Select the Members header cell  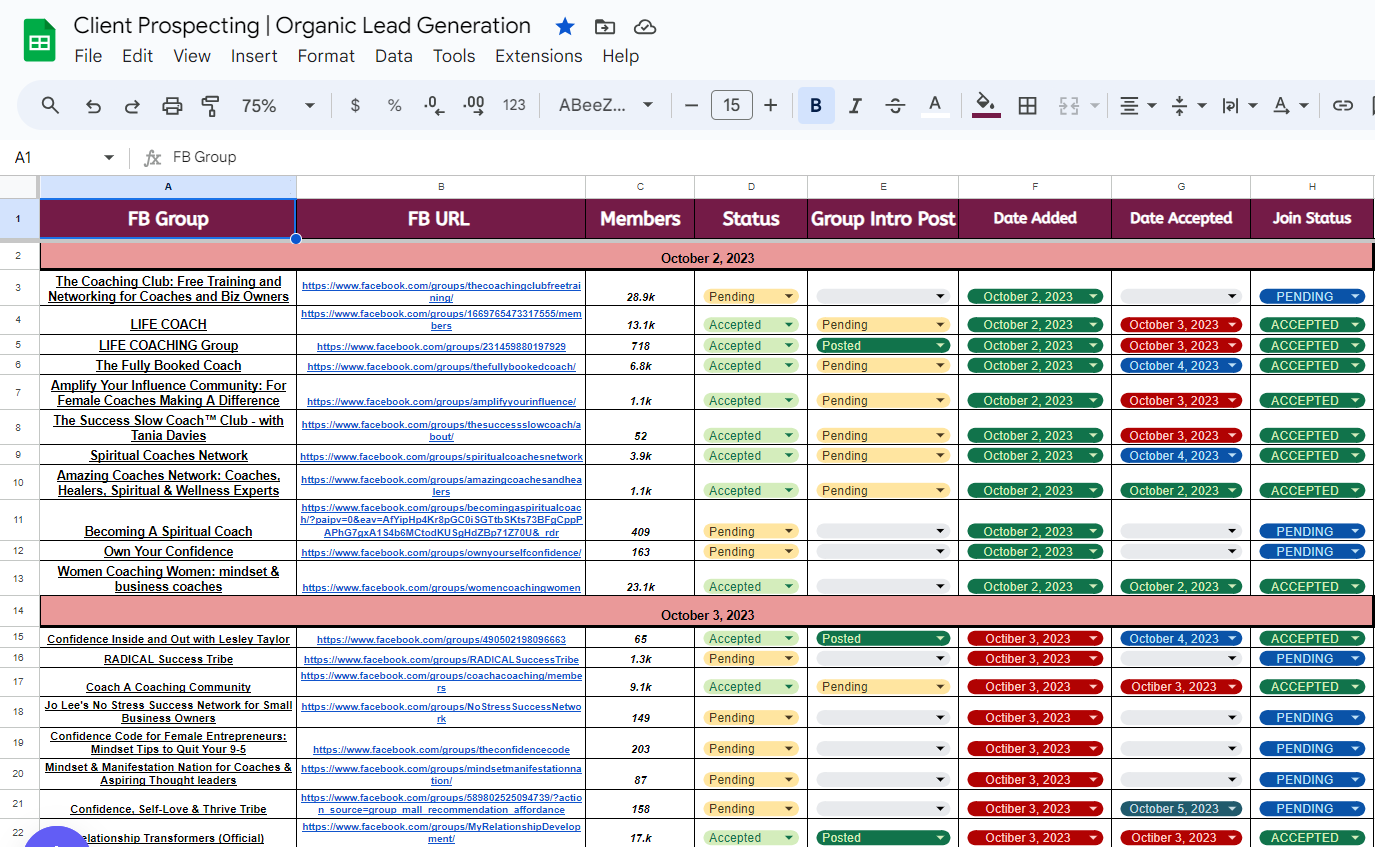[x=640, y=219]
